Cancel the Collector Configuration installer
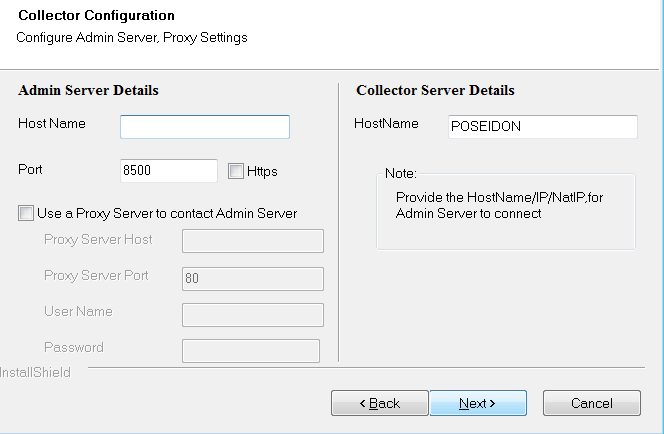Viewport: 664px width, 434px height. point(592,403)
